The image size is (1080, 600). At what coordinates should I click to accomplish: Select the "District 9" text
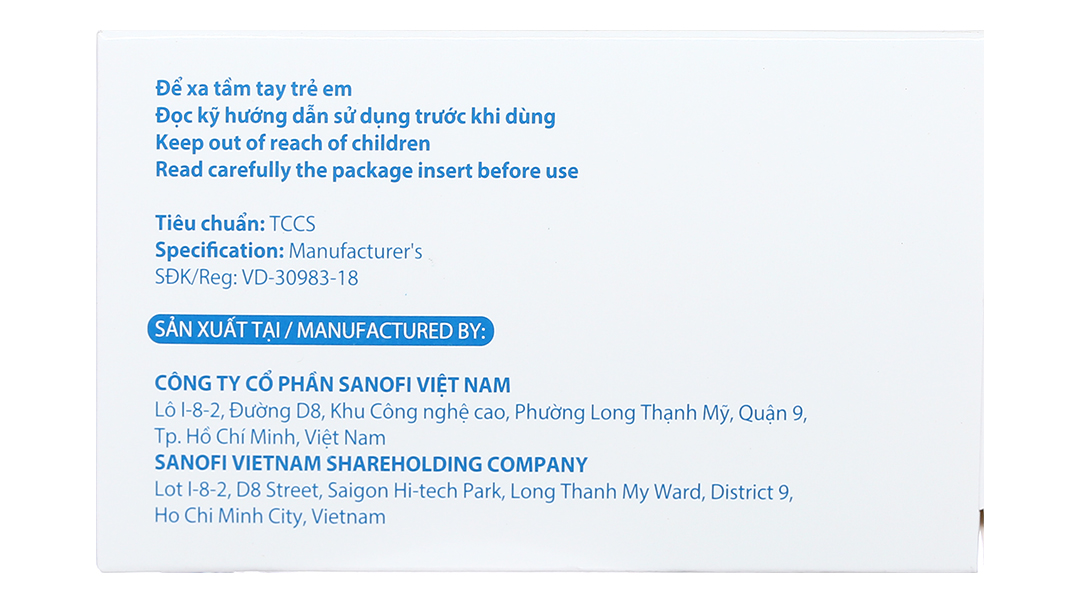(x=754, y=492)
